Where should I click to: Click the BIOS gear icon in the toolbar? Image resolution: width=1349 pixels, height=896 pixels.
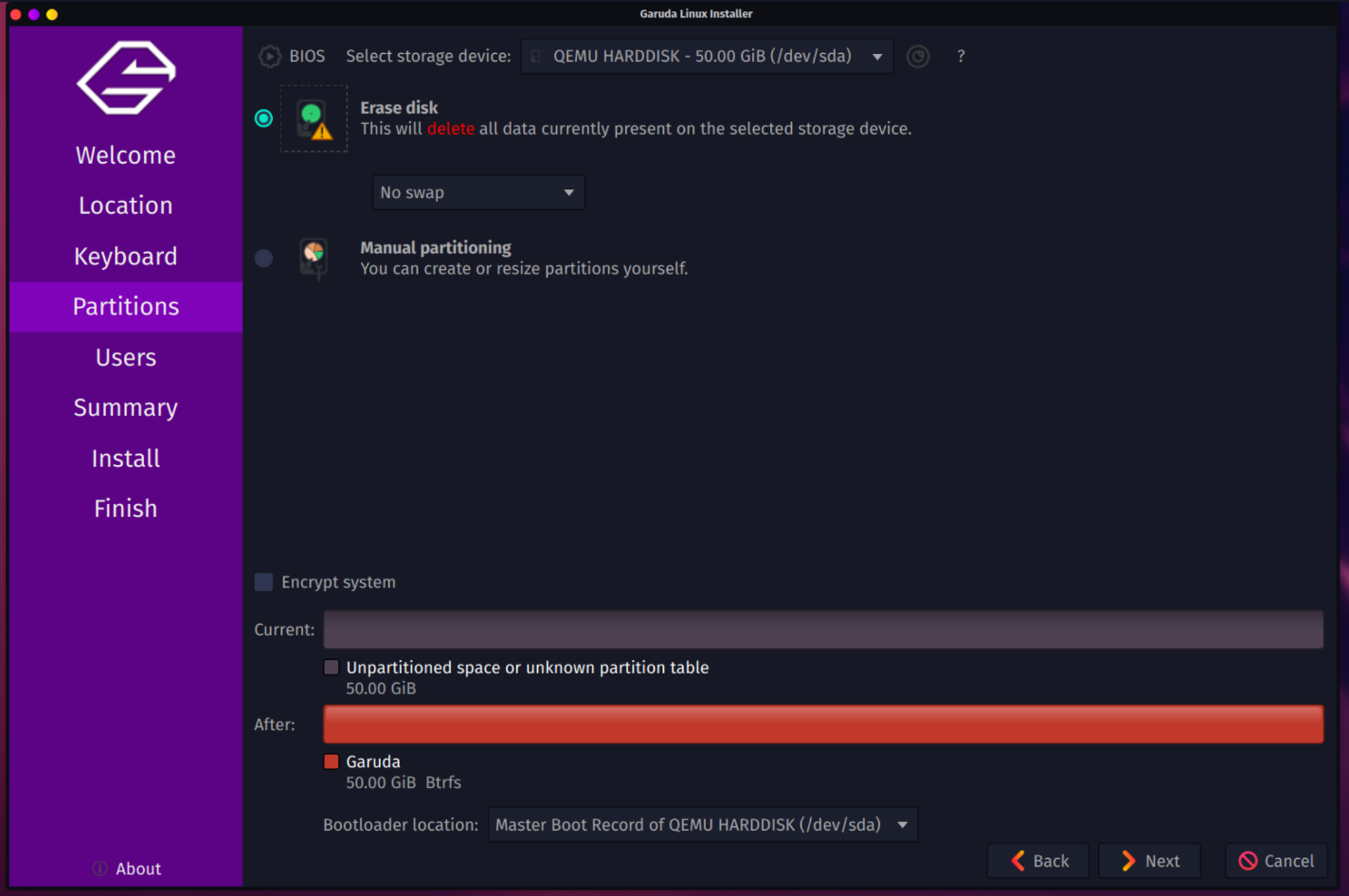(x=270, y=56)
